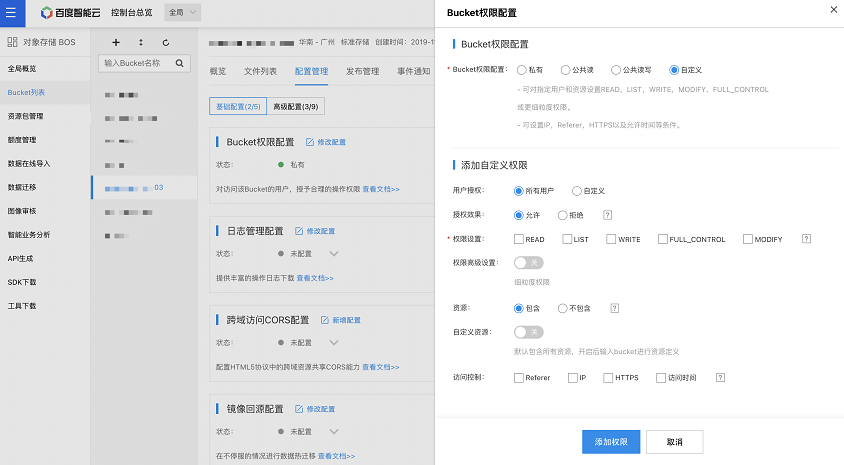Select 自定义 for 用户授权
Viewport: 844px width, 465px height.
pyautogui.click(x=576, y=191)
